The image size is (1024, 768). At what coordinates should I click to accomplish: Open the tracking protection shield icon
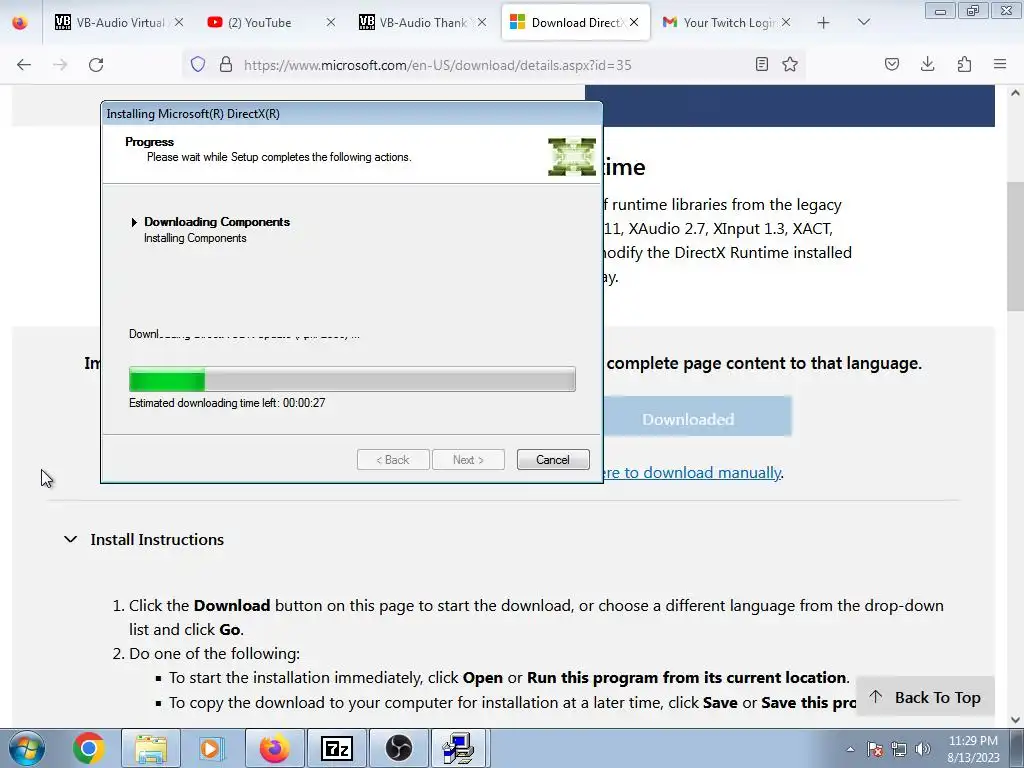tap(198, 64)
